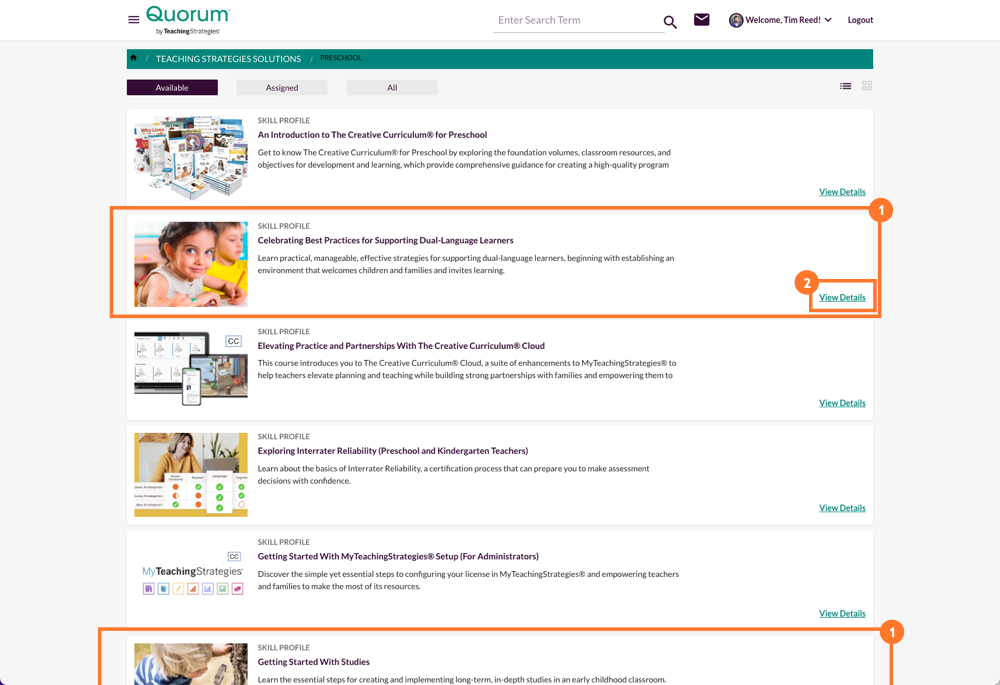Switch the filter to Assigned

coord(281,87)
